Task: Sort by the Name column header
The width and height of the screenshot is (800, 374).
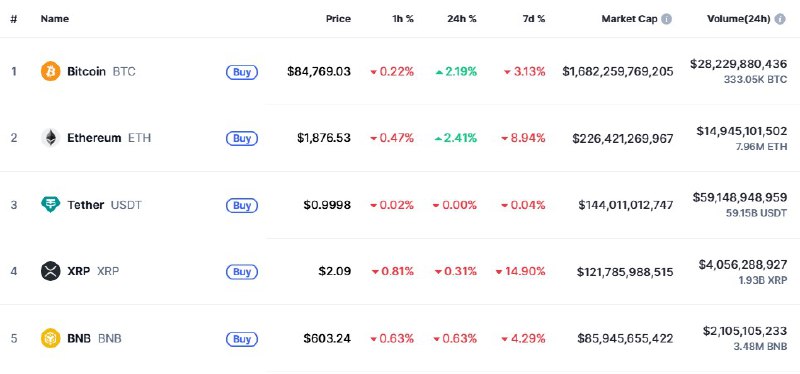Action: (x=55, y=19)
